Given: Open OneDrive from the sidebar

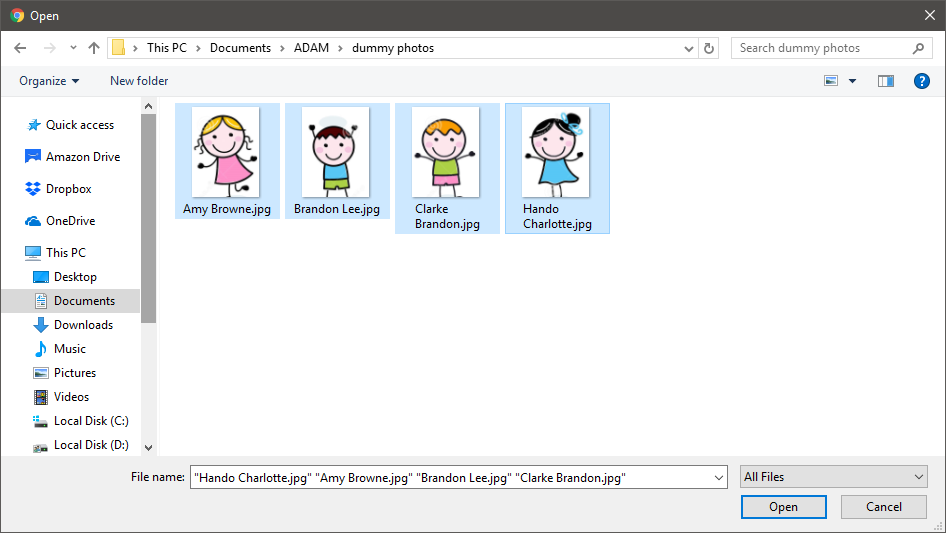Looking at the screenshot, I should 70,221.
